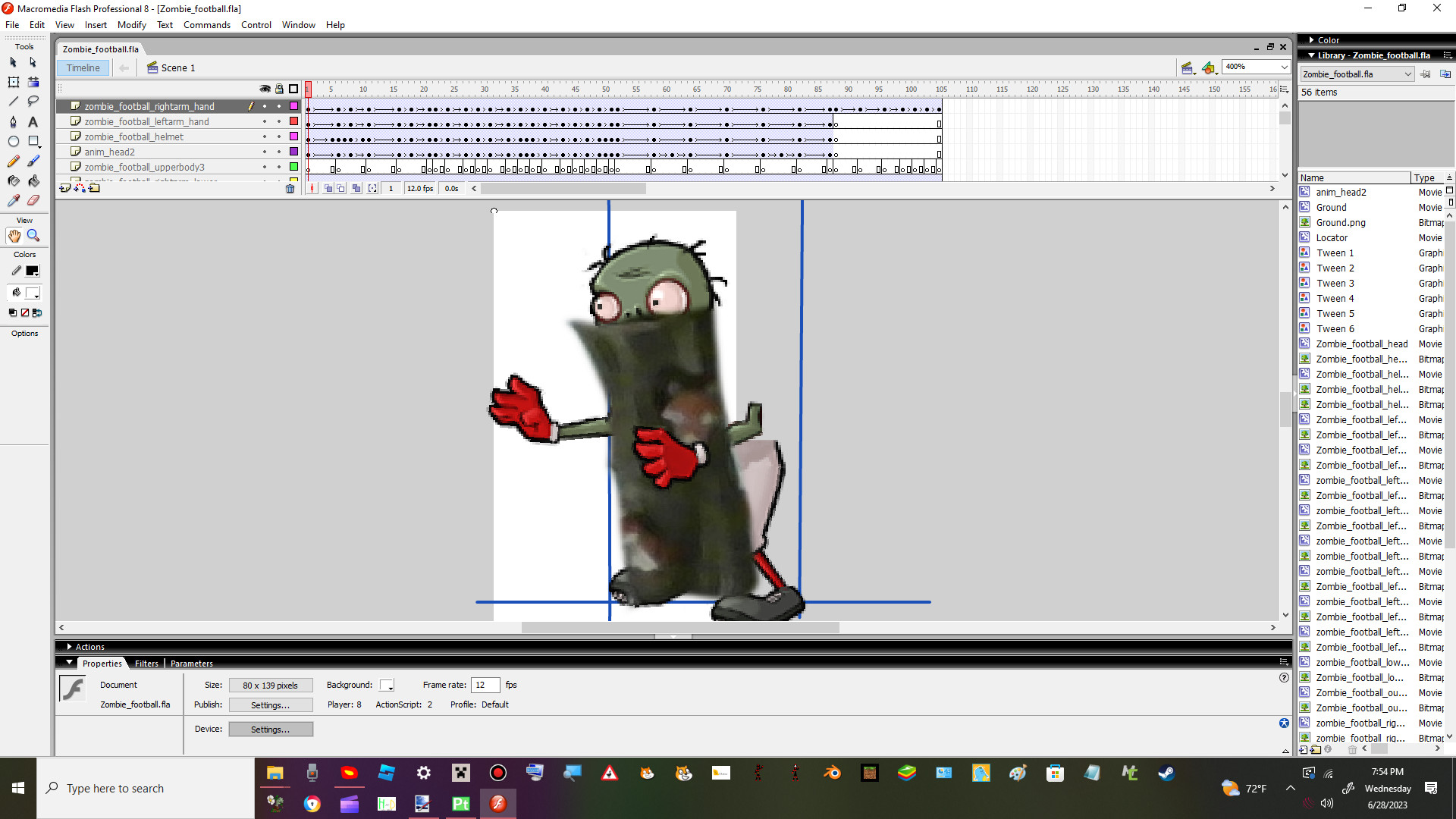Select the Zoom tool
This screenshot has width=1456, height=819.
tap(33, 235)
